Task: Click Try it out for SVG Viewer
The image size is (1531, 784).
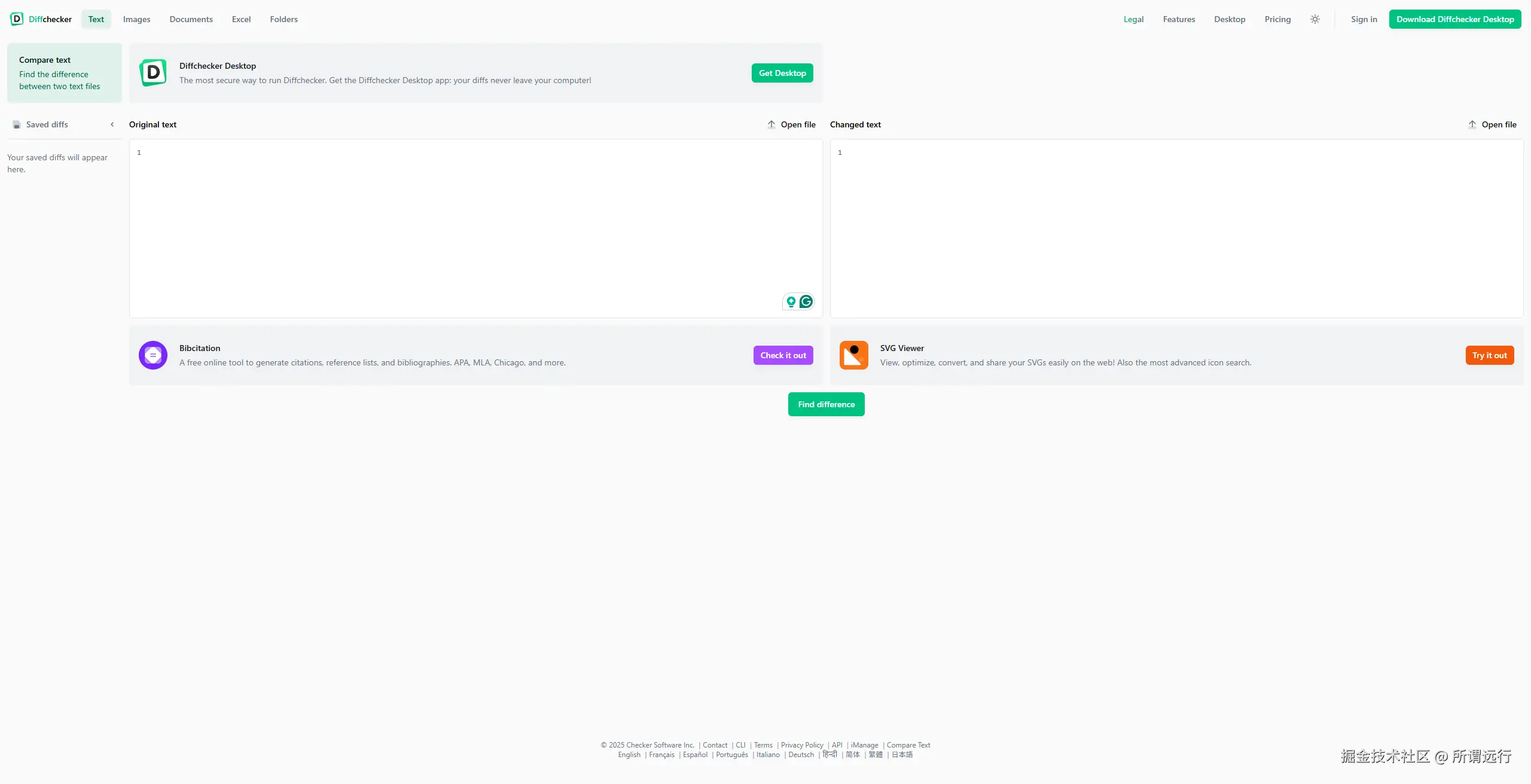Action: 1489,355
